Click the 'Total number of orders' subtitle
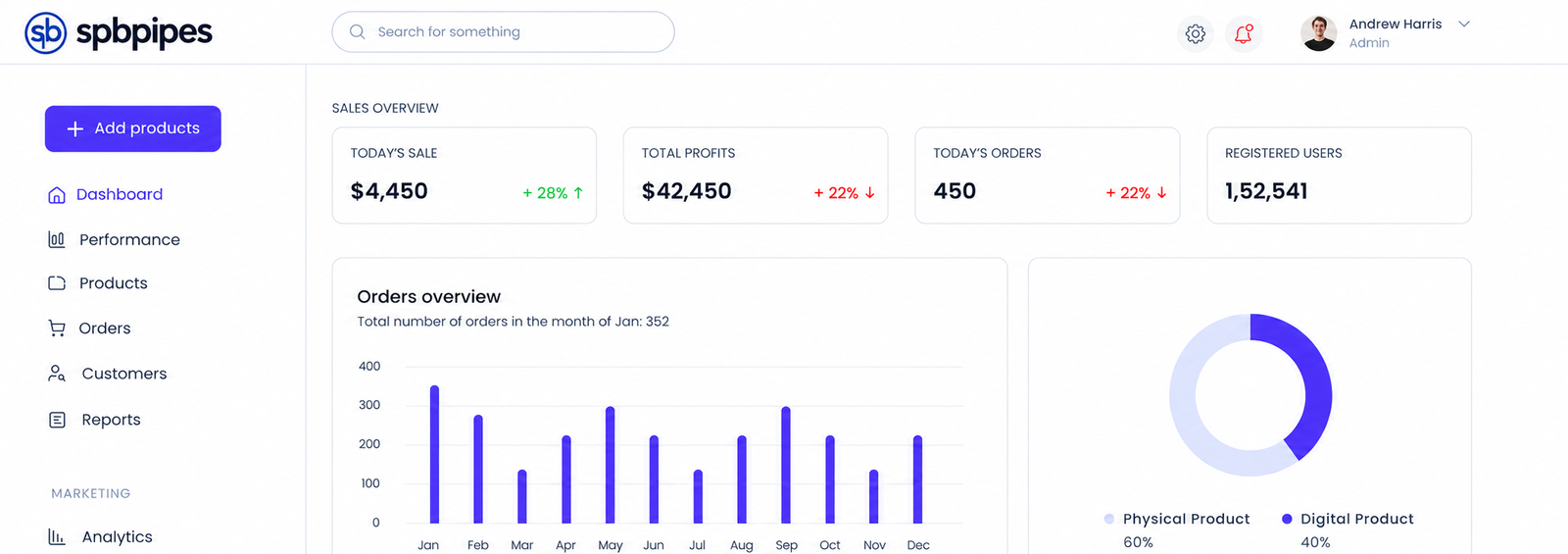This screenshot has height=554, width=1568. pos(513,322)
